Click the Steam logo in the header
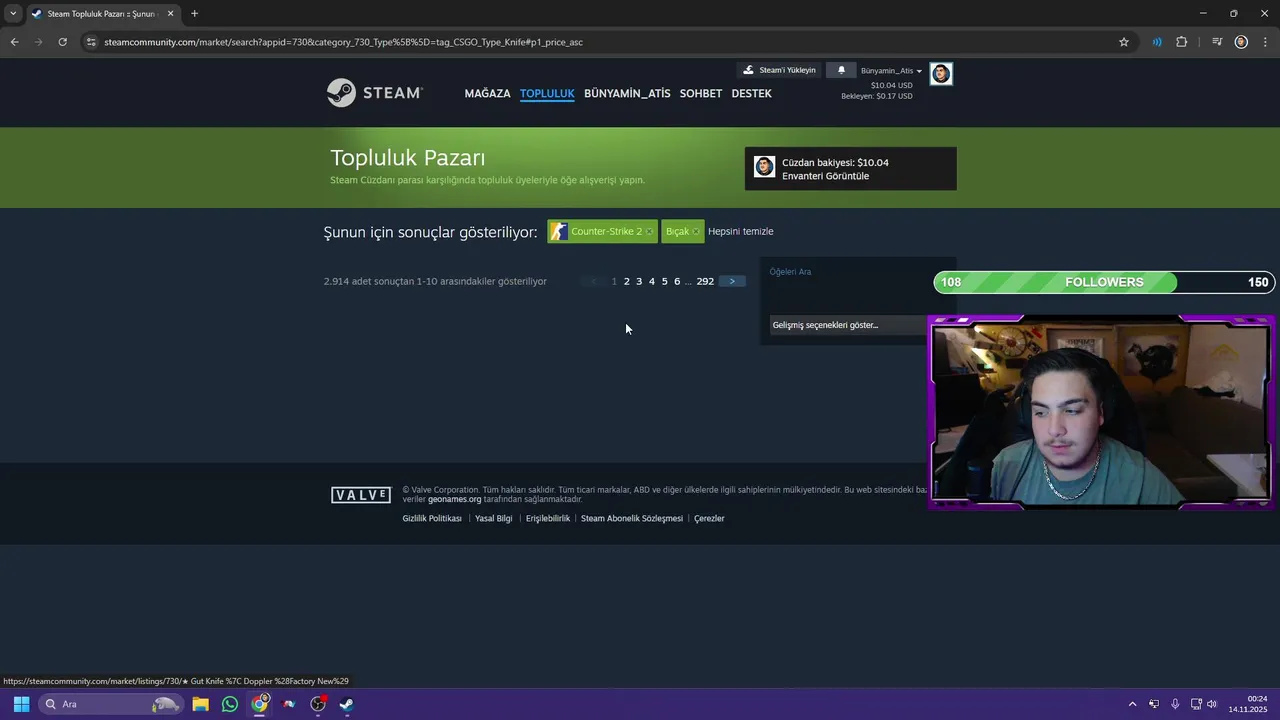The width and height of the screenshot is (1280, 720). coord(375,93)
